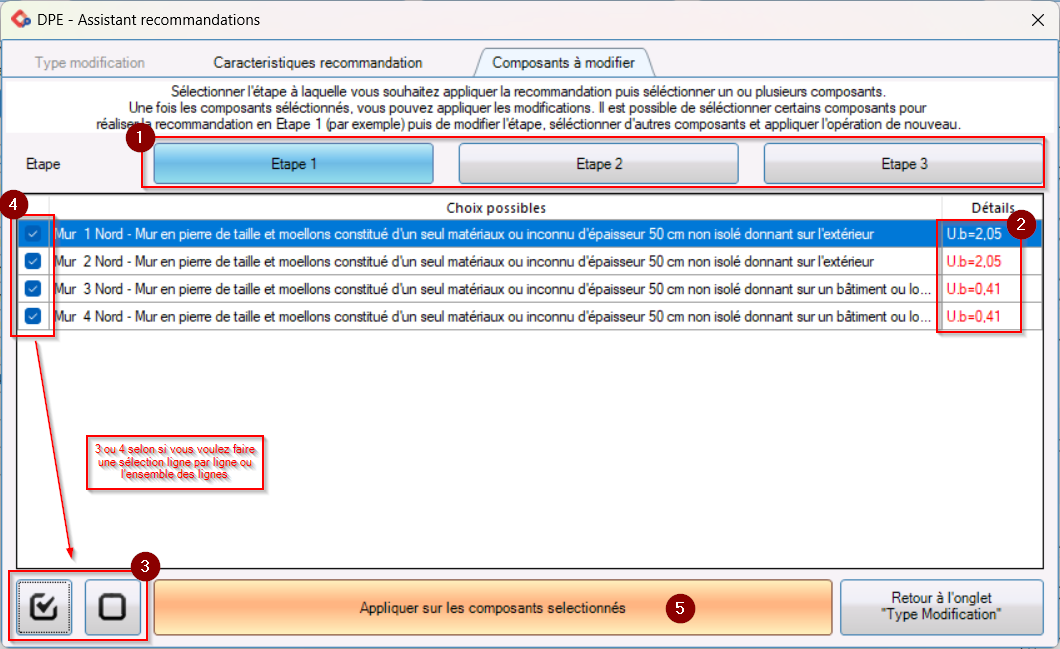Switch to Caracteristiques recommandation tab
The width and height of the screenshot is (1060, 649).
coord(318,62)
